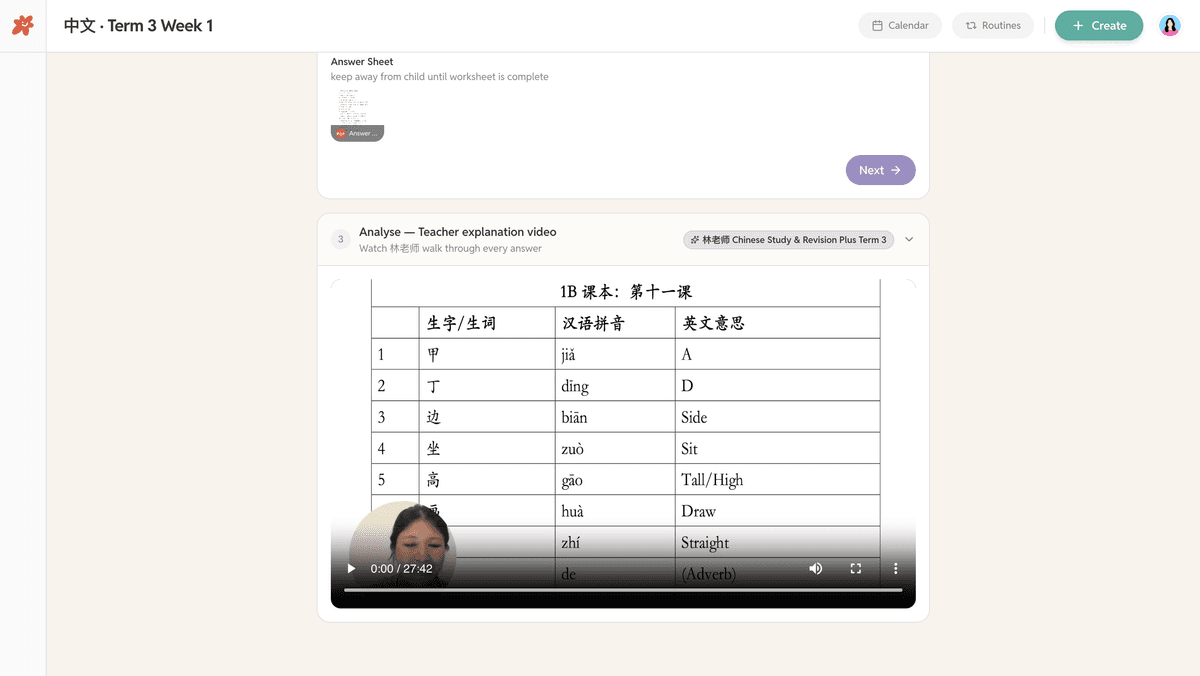Image resolution: width=1200 pixels, height=676 pixels.
Task: Click the step 3 number badge
Action: click(x=341, y=240)
